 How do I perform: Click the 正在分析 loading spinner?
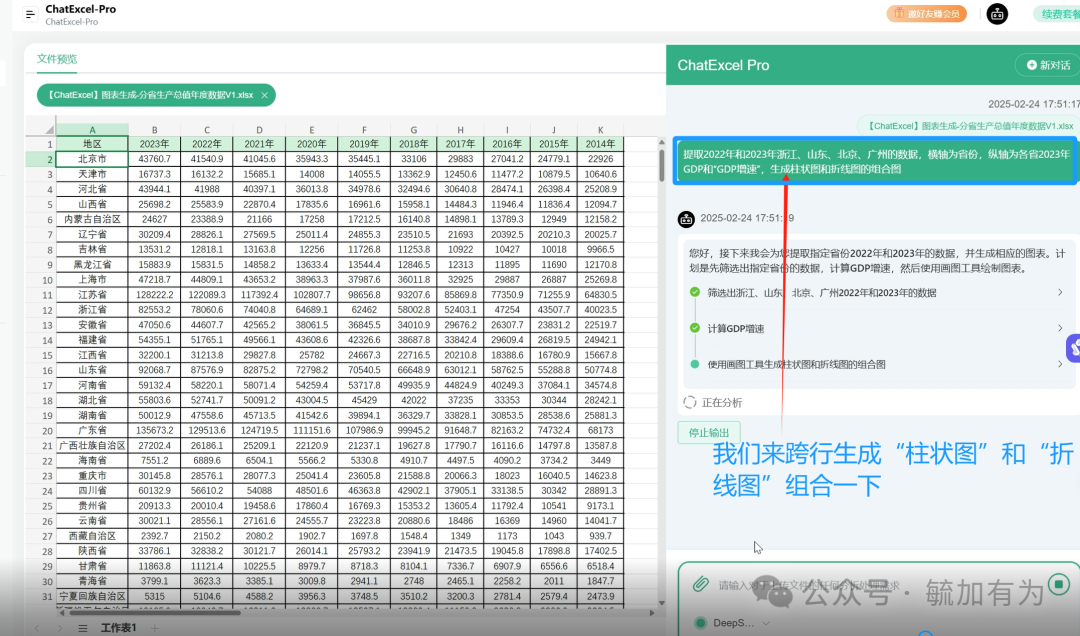(689, 402)
